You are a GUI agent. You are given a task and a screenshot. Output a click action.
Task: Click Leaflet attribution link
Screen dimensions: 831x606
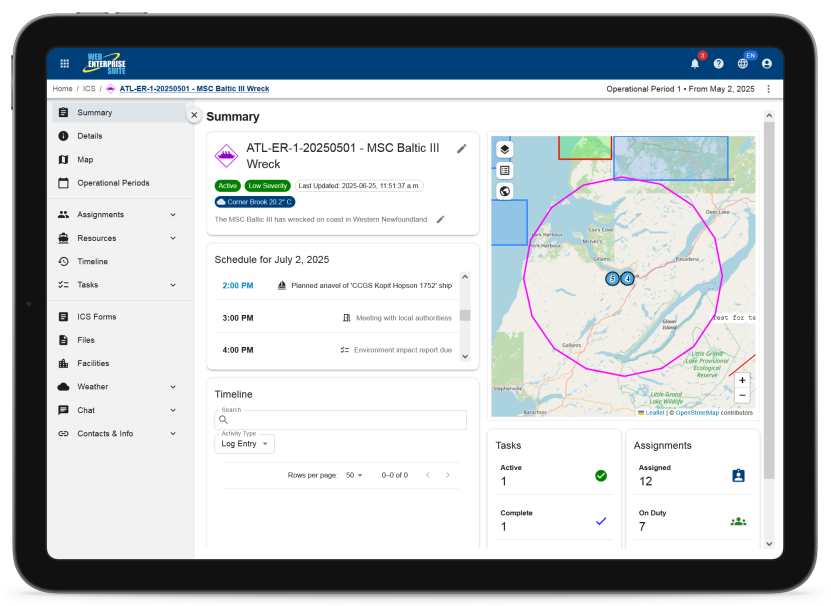(x=655, y=412)
